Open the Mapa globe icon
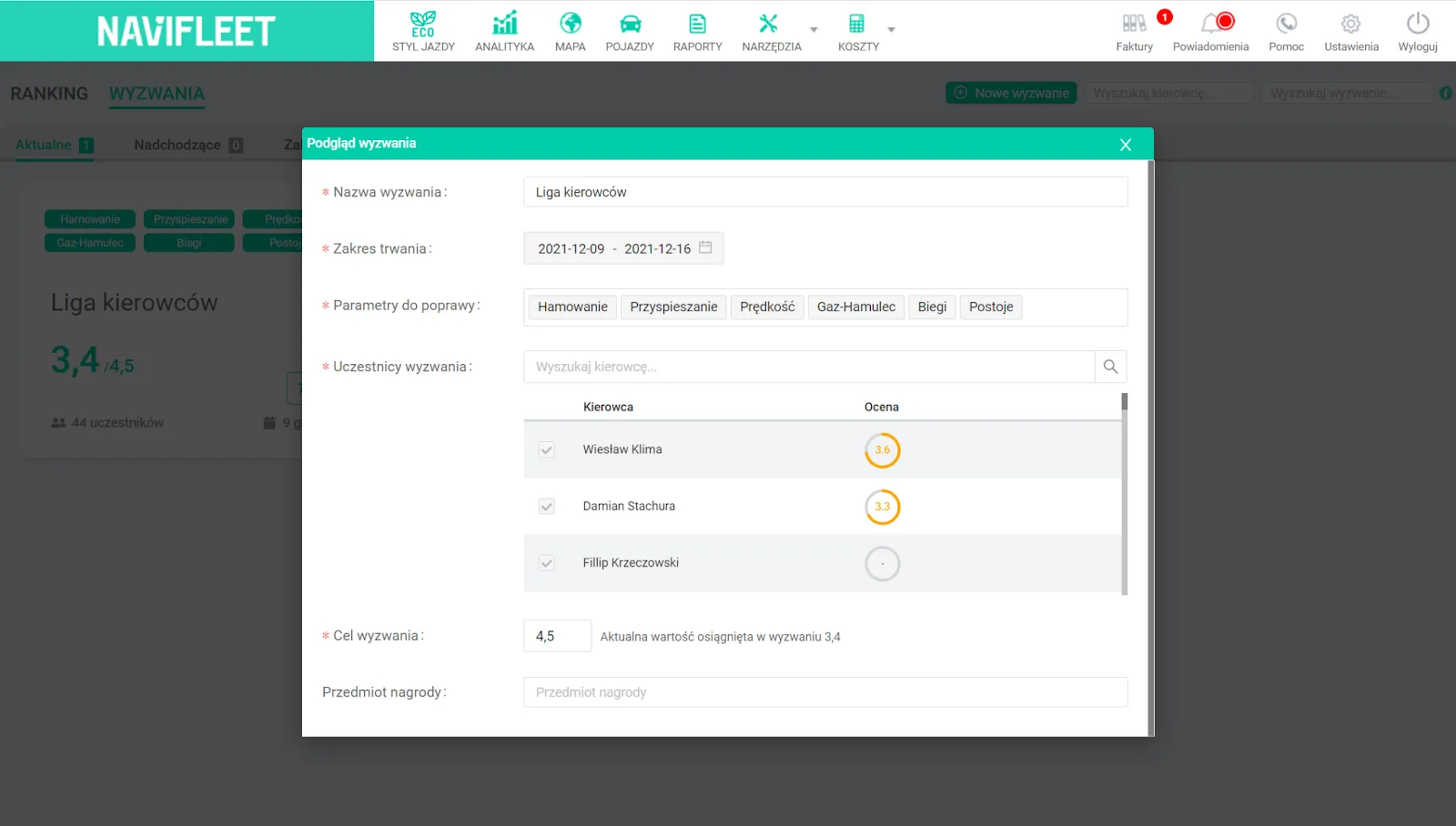Screen dimensions: 1456x826 pos(571,23)
